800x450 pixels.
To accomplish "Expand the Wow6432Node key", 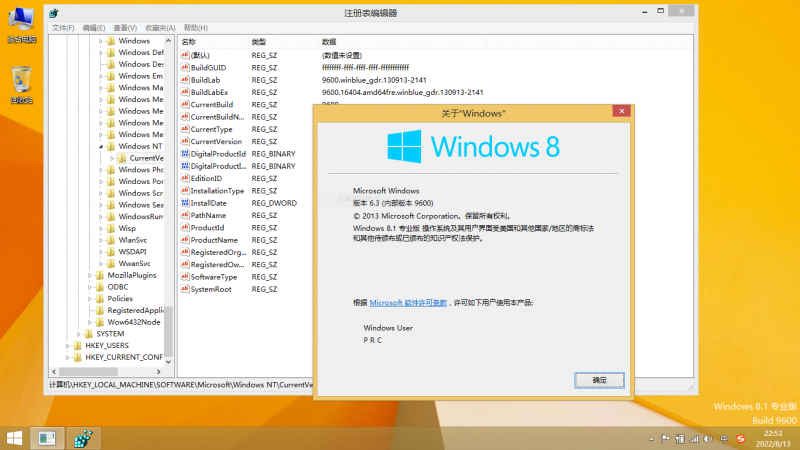I will (x=90, y=322).
